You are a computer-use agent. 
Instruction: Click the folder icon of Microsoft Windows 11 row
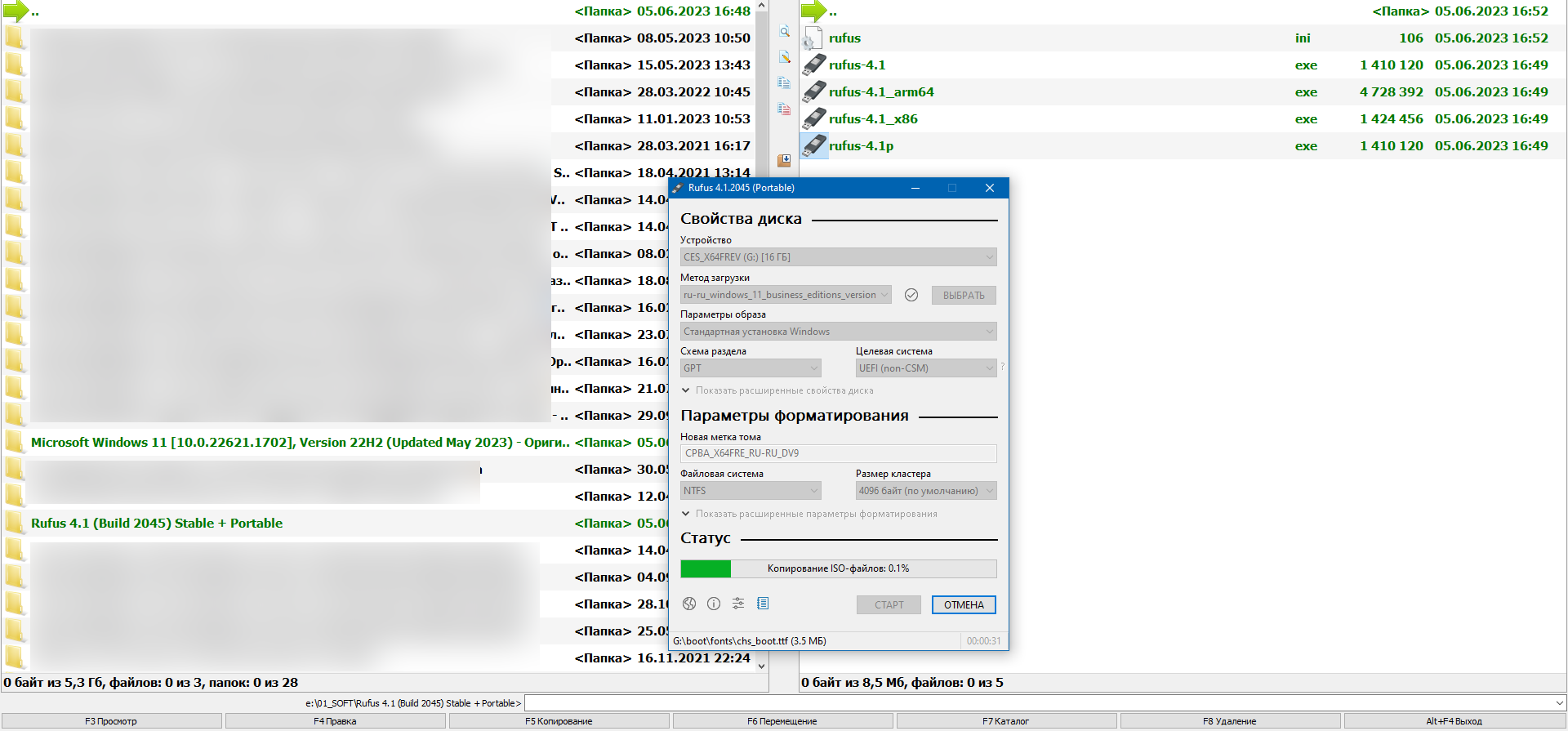tap(15, 442)
